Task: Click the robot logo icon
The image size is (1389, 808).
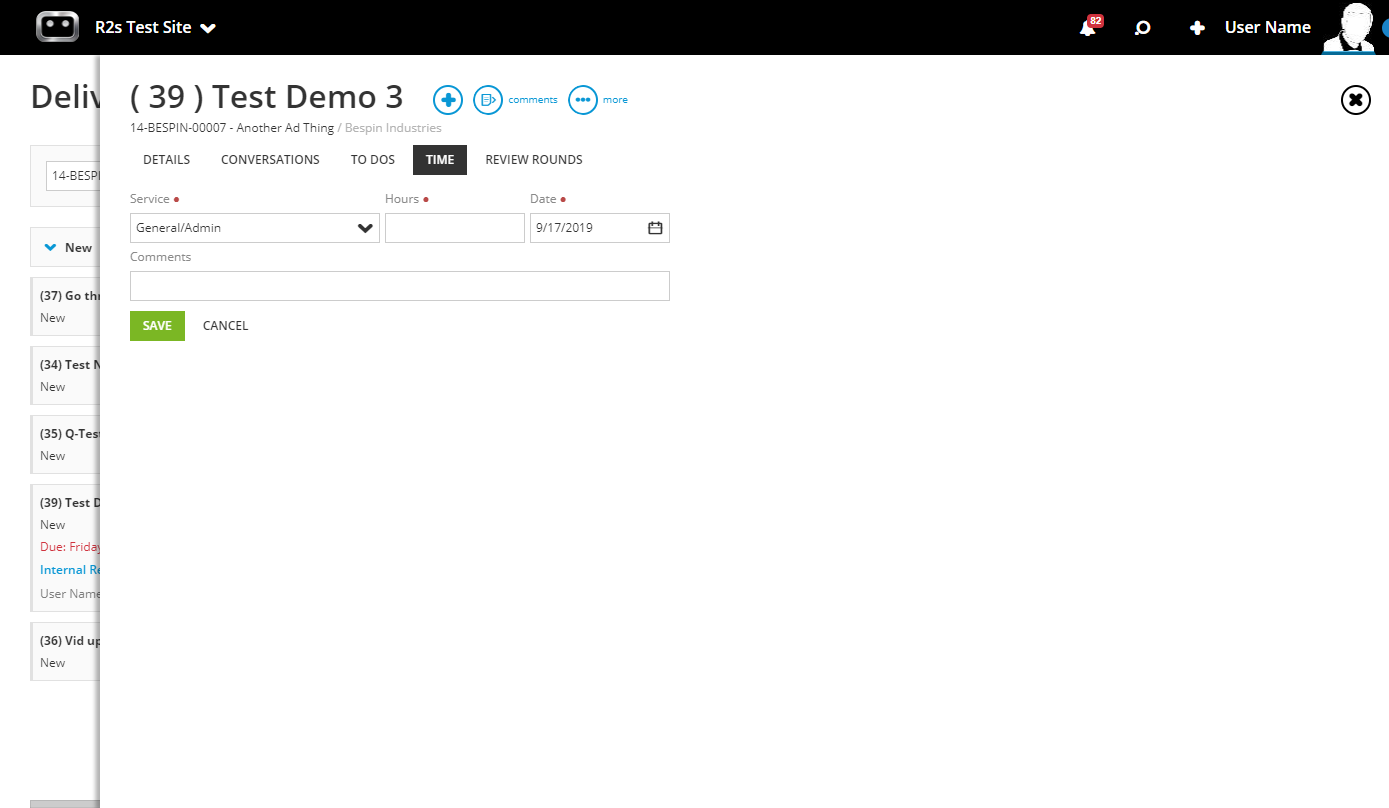Action: (x=57, y=27)
